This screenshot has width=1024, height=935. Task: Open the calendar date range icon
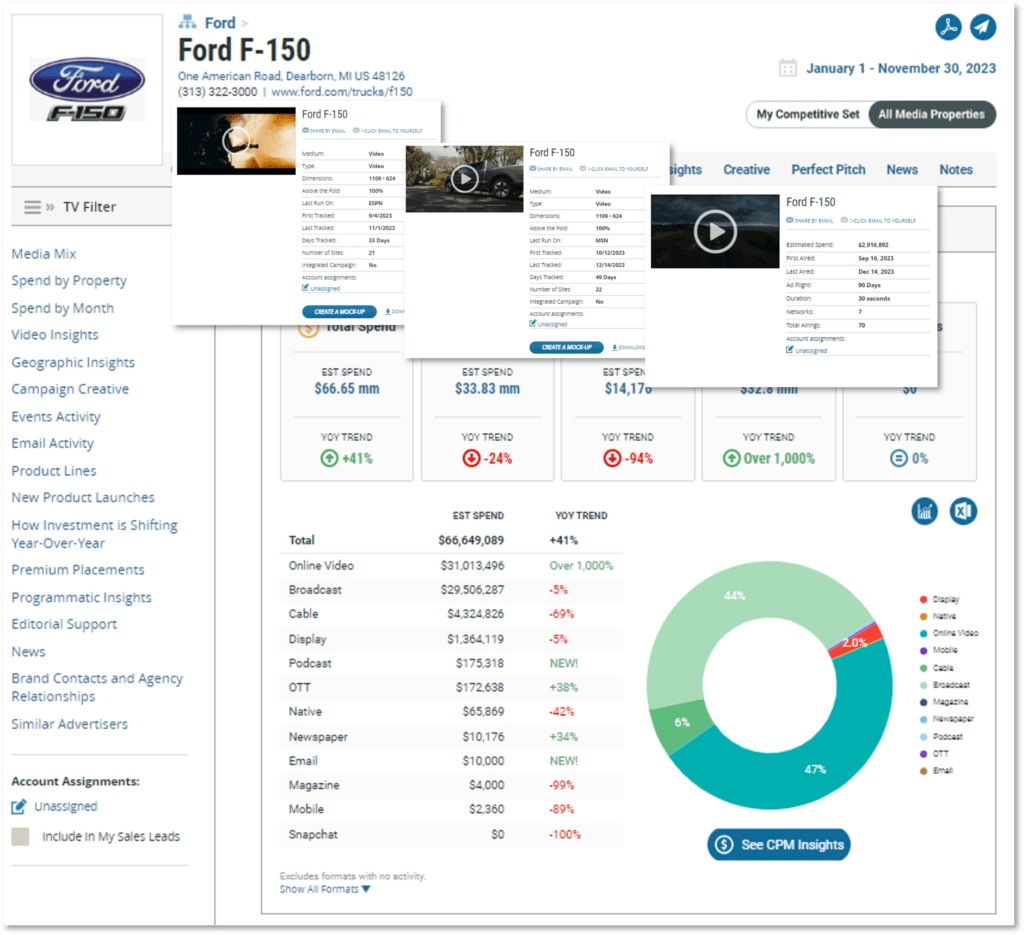click(x=788, y=68)
